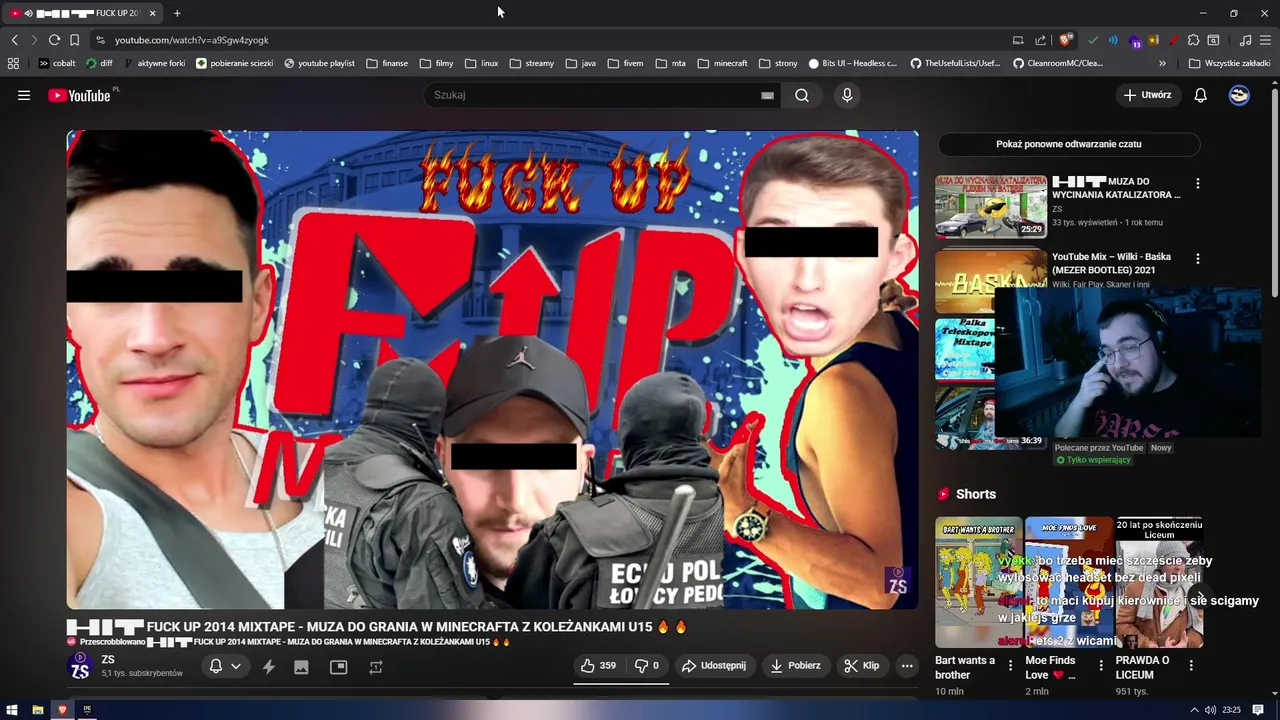Image resolution: width=1280 pixels, height=720 pixels.
Task: Open Wszystkie zakładki folder
Action: (1230, 63)
